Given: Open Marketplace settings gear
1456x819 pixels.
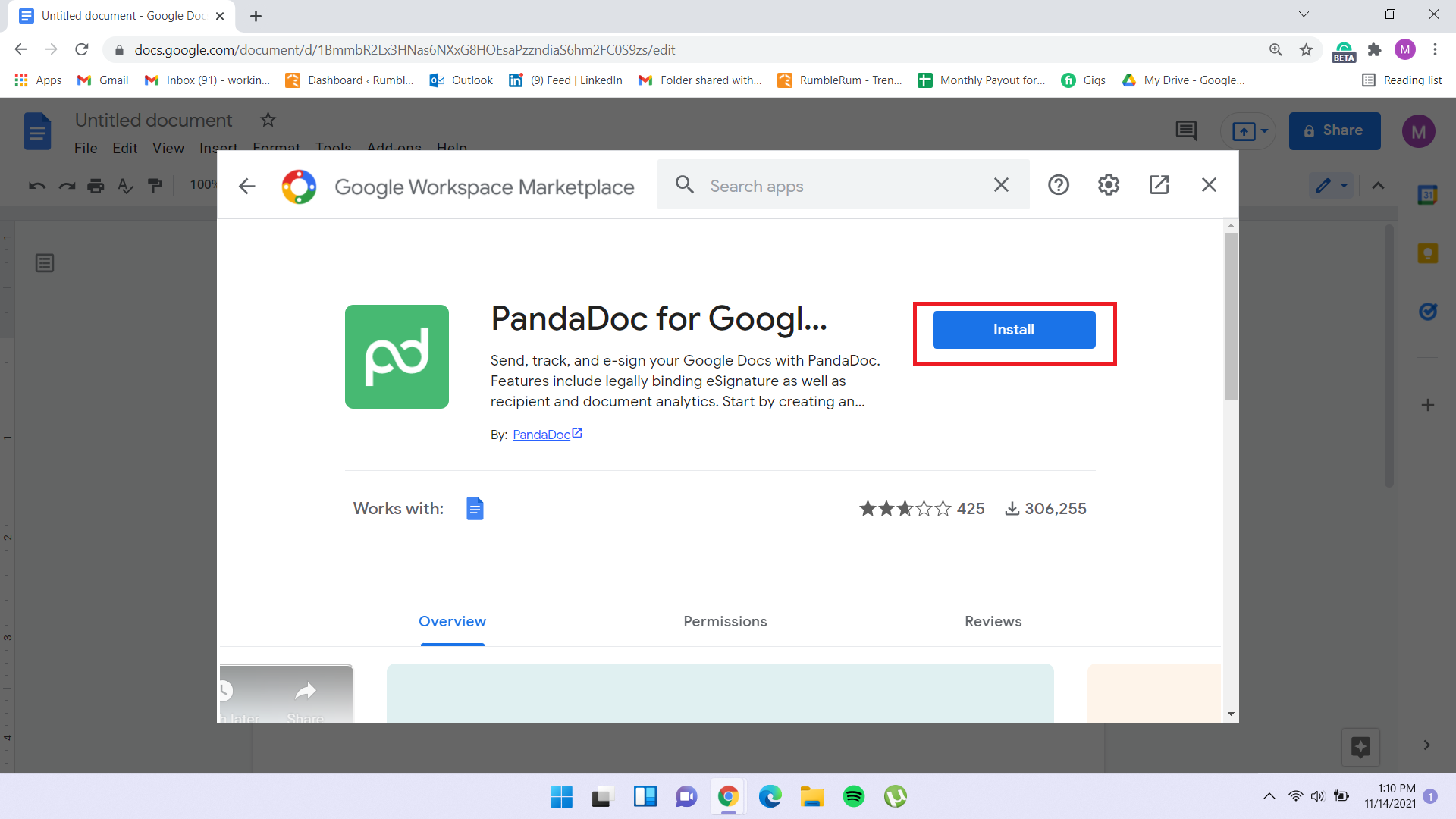Looking at the screenshot, I should tap(1109, 185).
